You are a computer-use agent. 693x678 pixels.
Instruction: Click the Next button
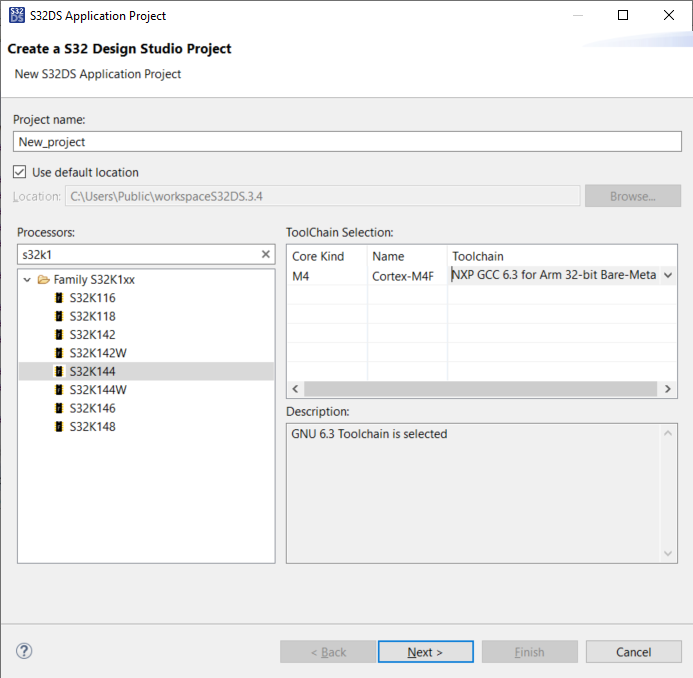click(x=425, y=652)
